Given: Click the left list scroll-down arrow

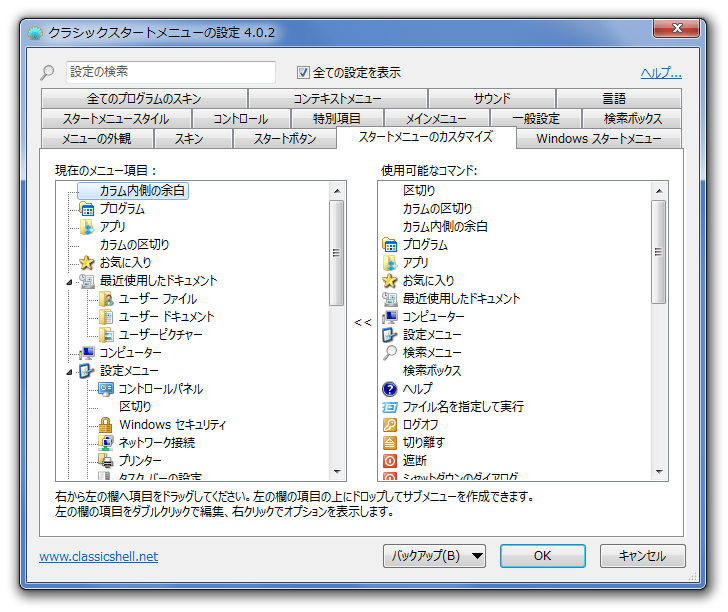Looking at the screenshot, I should (337, 472).
